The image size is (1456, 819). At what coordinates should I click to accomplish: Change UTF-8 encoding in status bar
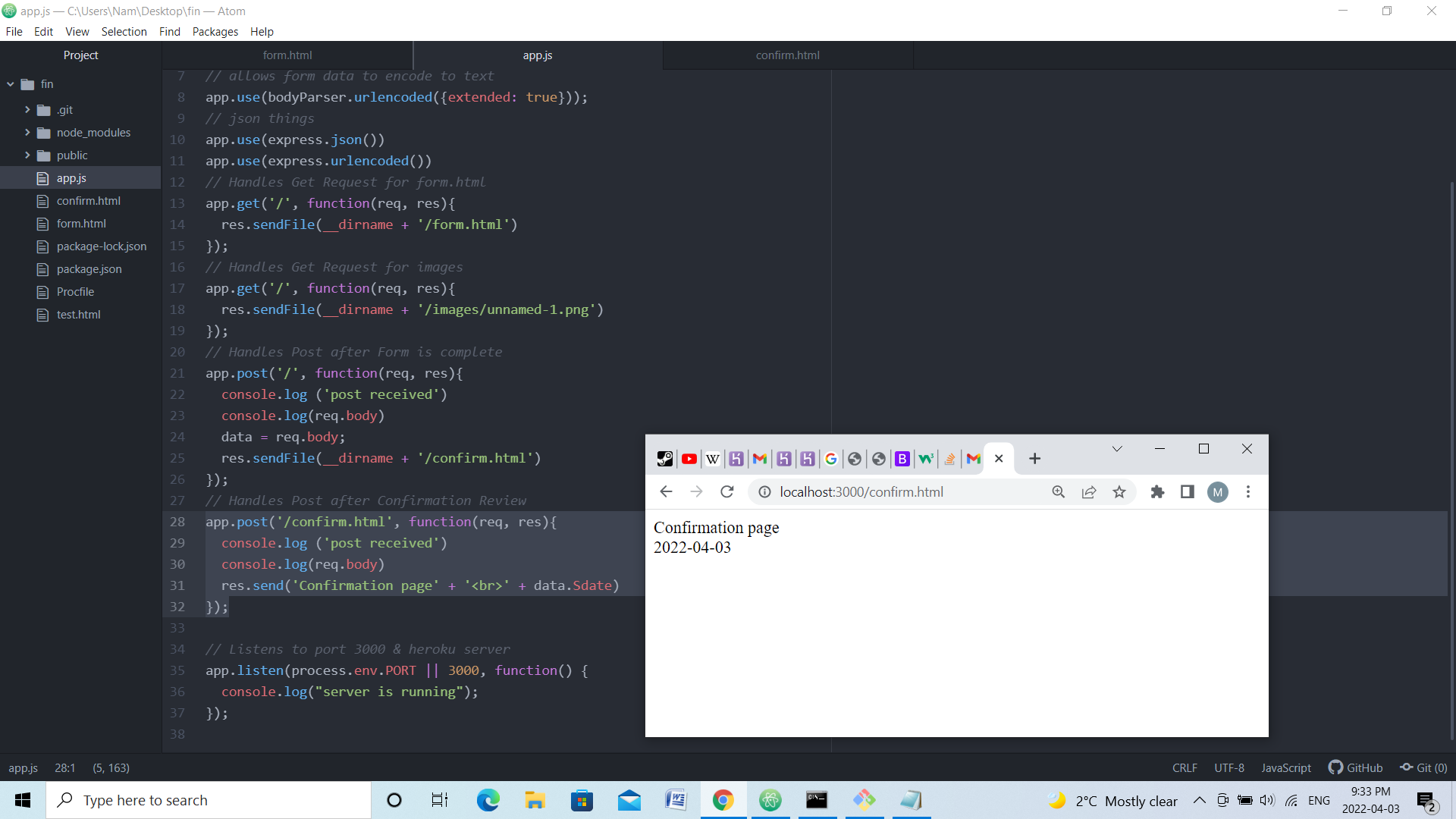[x=1229, y=768]
